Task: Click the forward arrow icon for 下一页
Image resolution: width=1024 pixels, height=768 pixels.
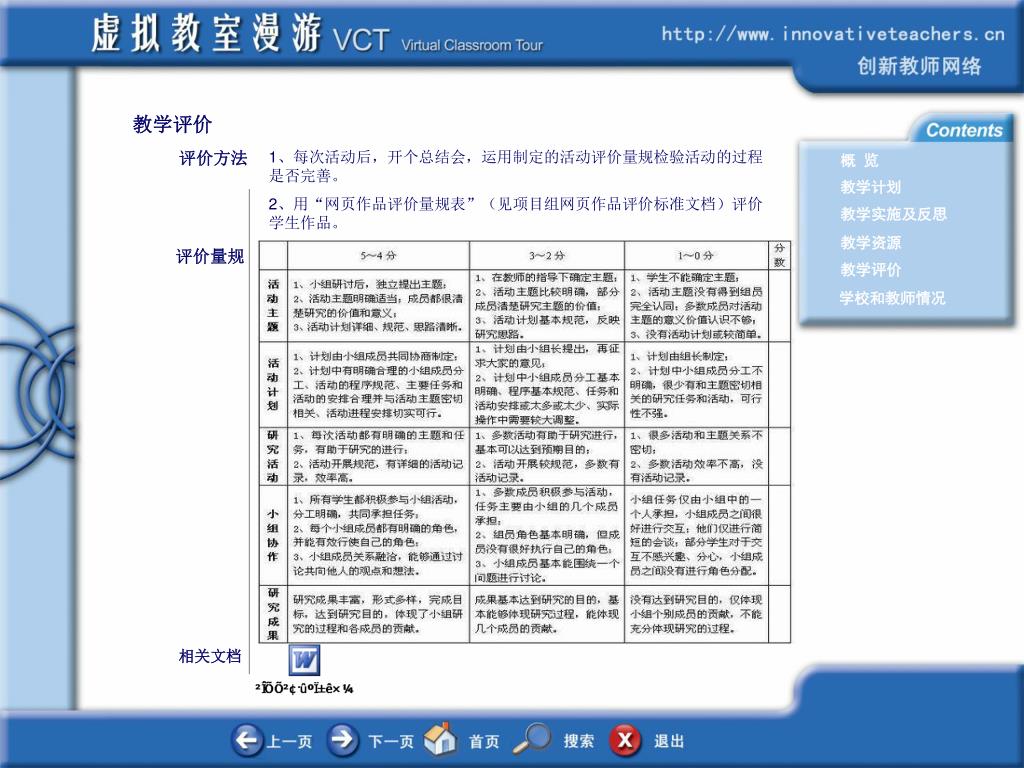Action: click(x=343, y=740)
